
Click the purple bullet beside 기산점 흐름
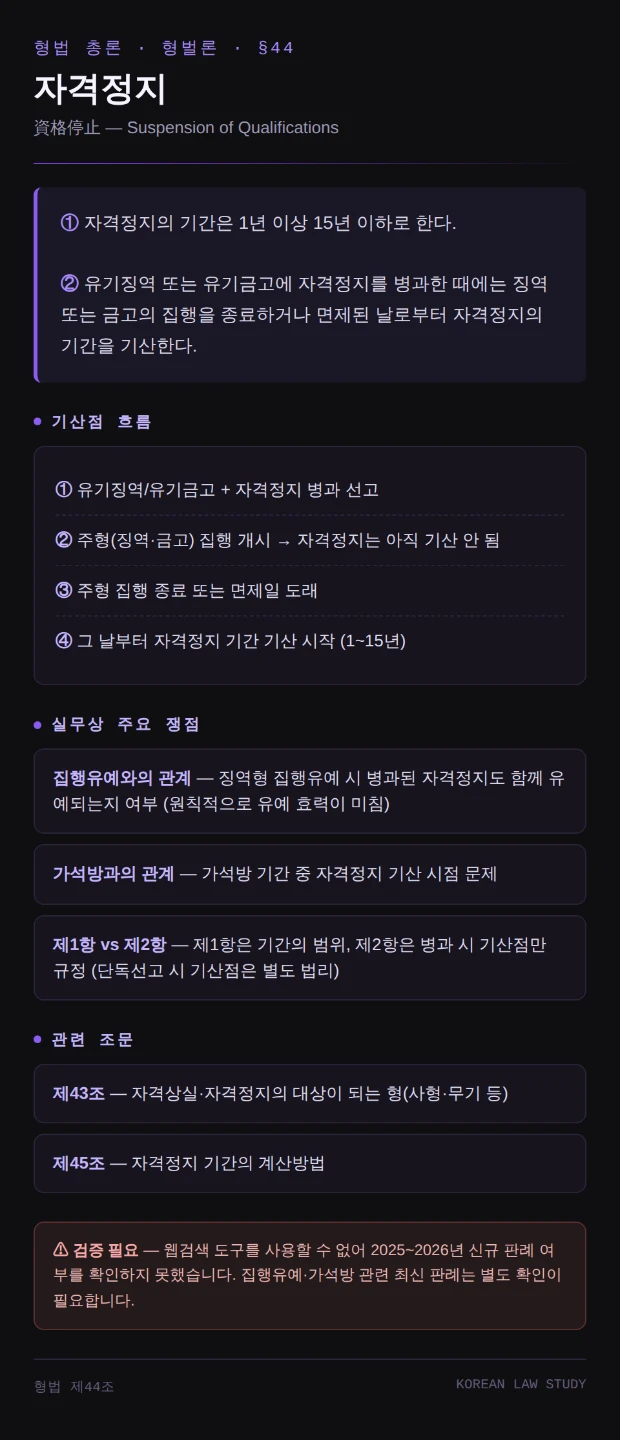[38, 422]
